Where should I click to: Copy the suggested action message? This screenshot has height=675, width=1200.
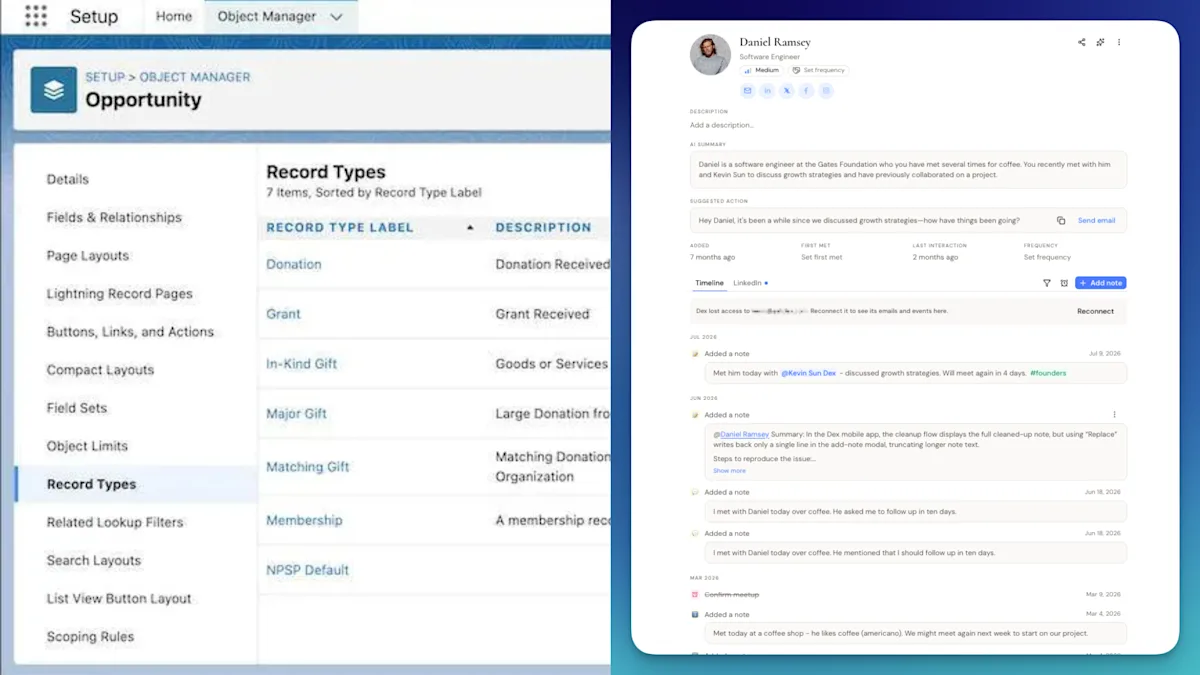click(x=1061, y=220)
